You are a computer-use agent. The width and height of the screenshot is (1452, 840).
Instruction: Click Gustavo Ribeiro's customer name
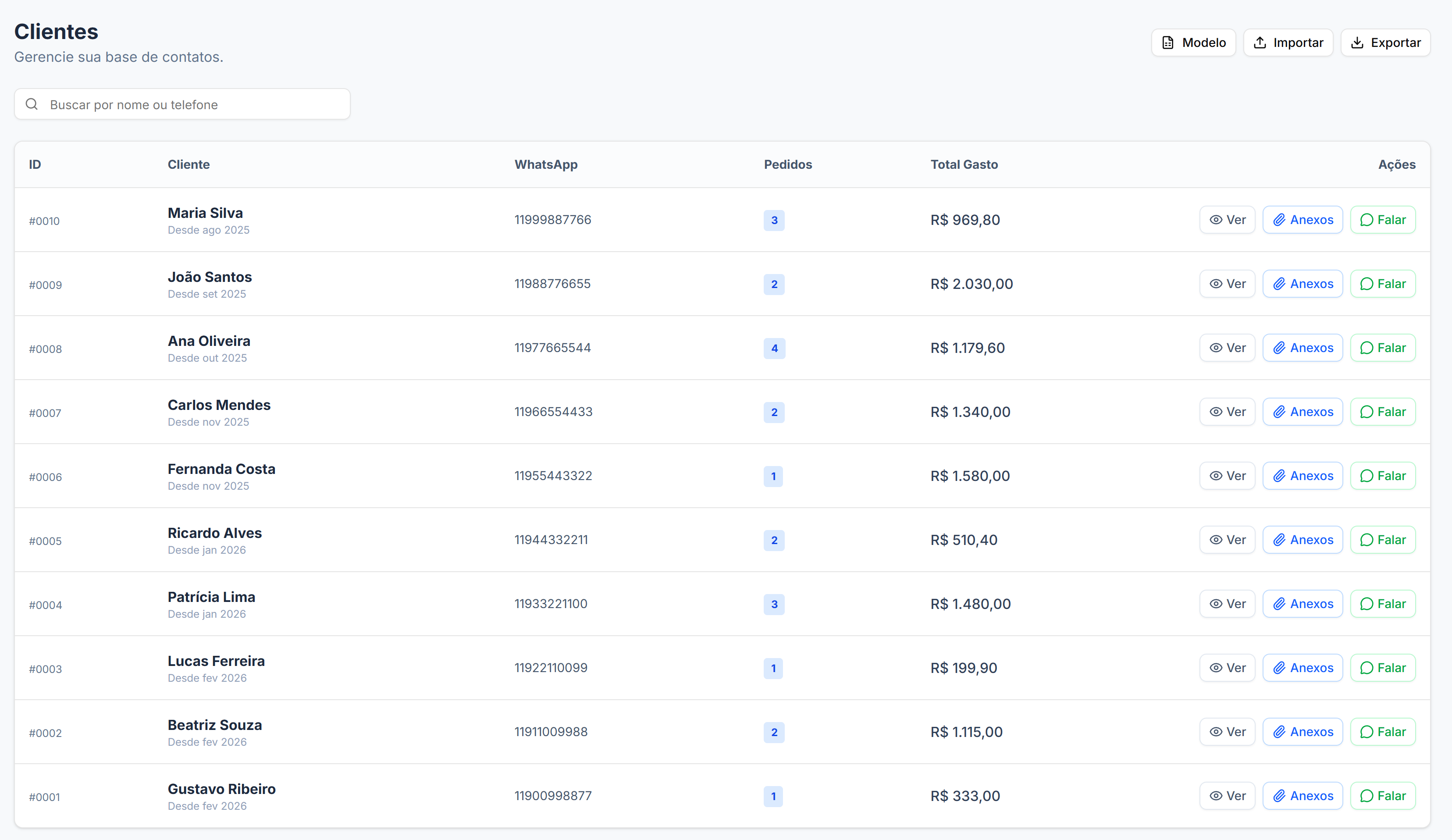coord(221,789)
